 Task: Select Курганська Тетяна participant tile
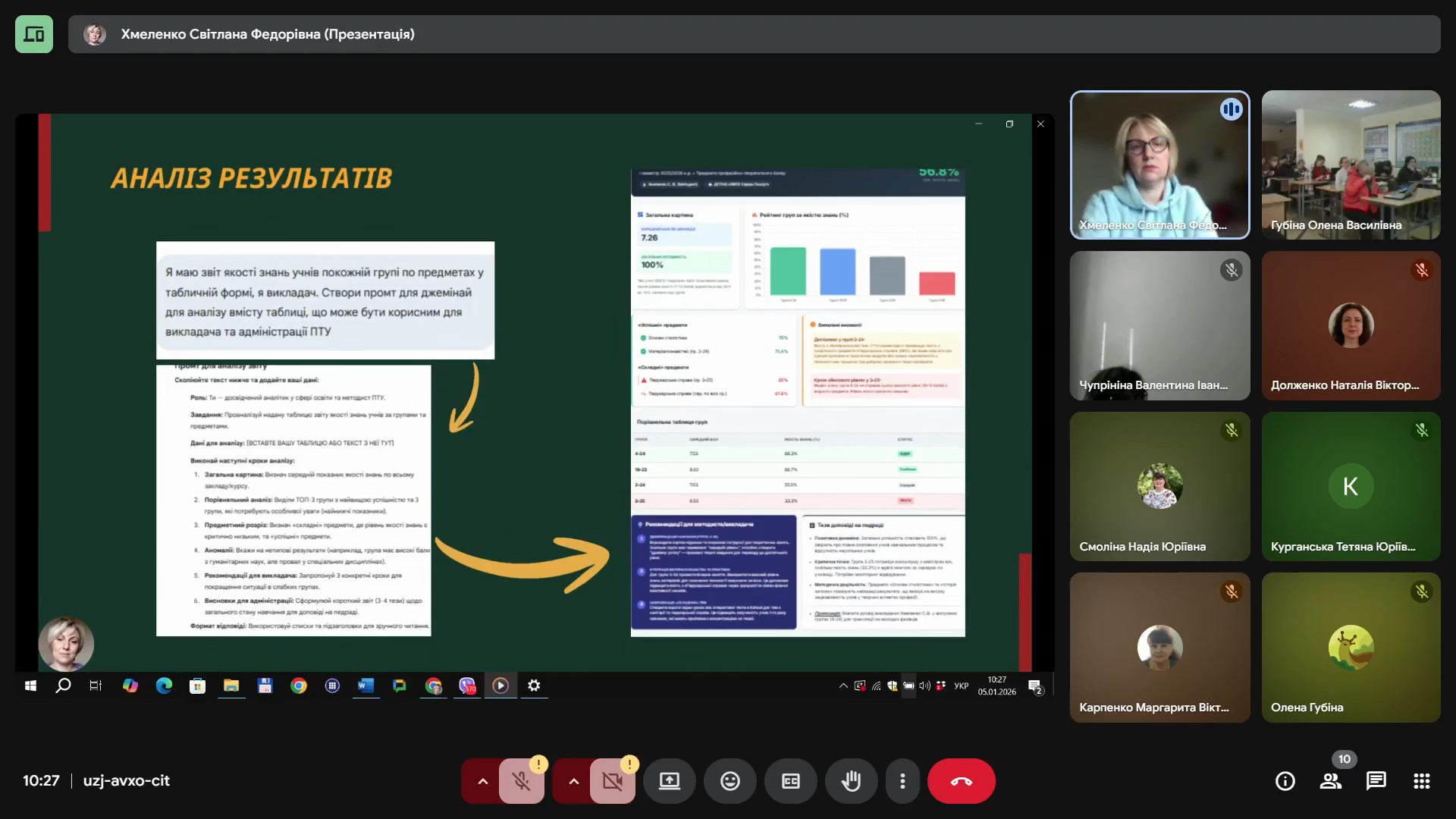1351,486
